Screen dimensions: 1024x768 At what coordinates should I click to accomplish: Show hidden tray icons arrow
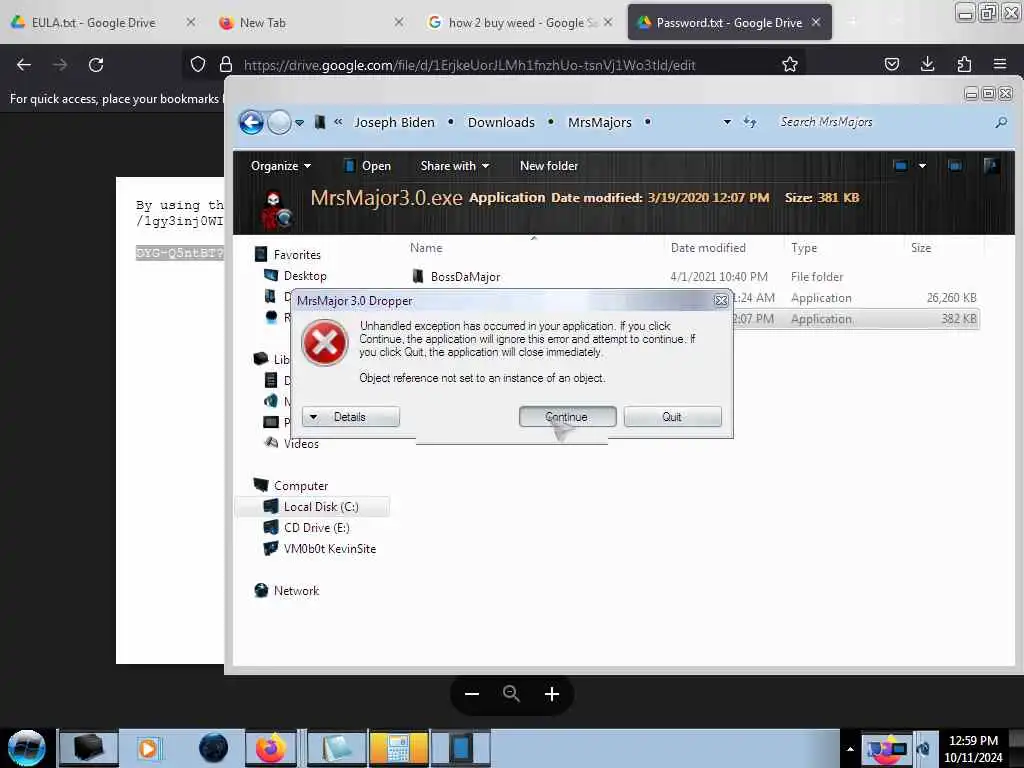(x=850, y=749)
